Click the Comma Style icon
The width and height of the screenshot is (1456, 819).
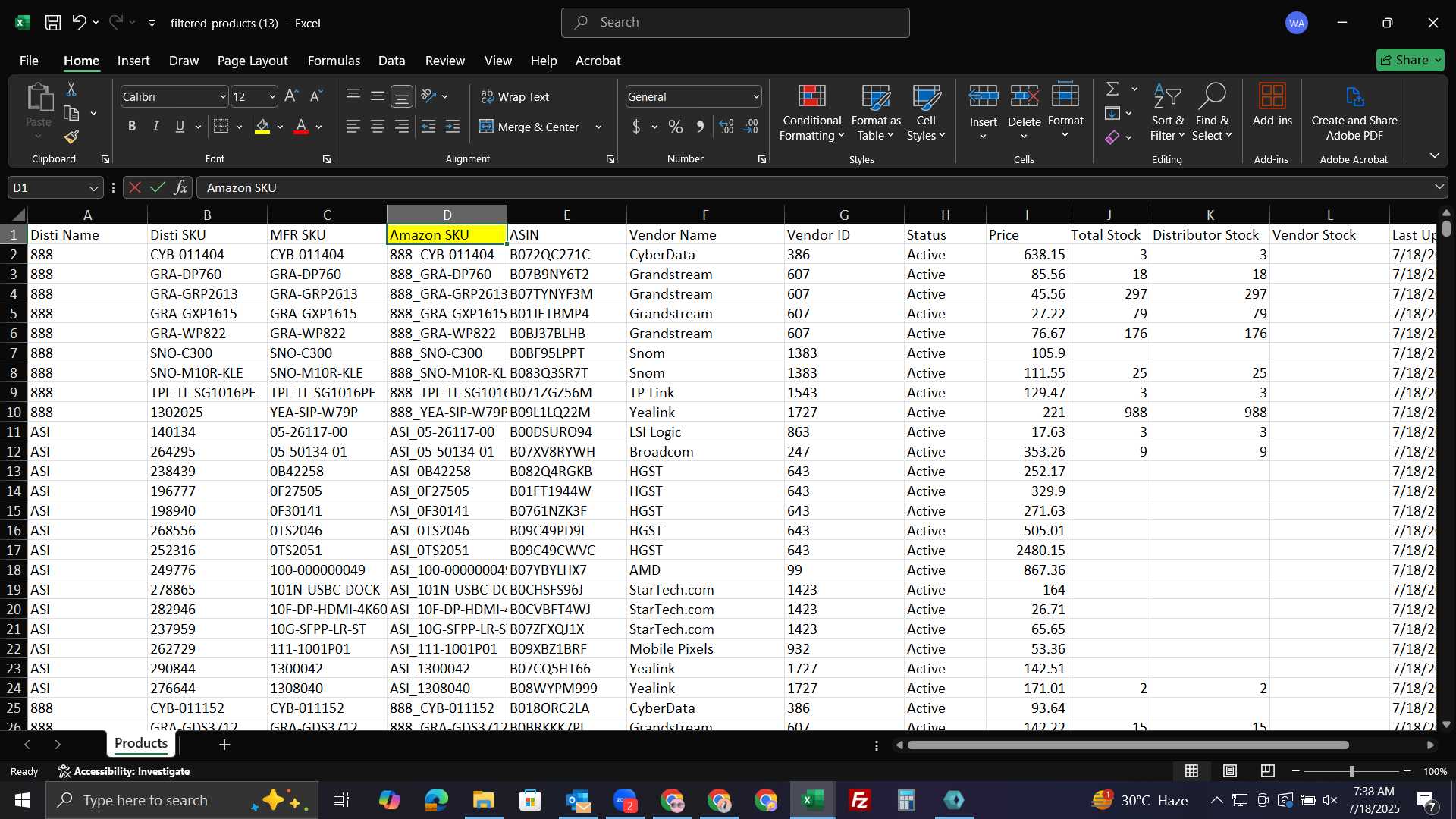[x=700, y=127]
